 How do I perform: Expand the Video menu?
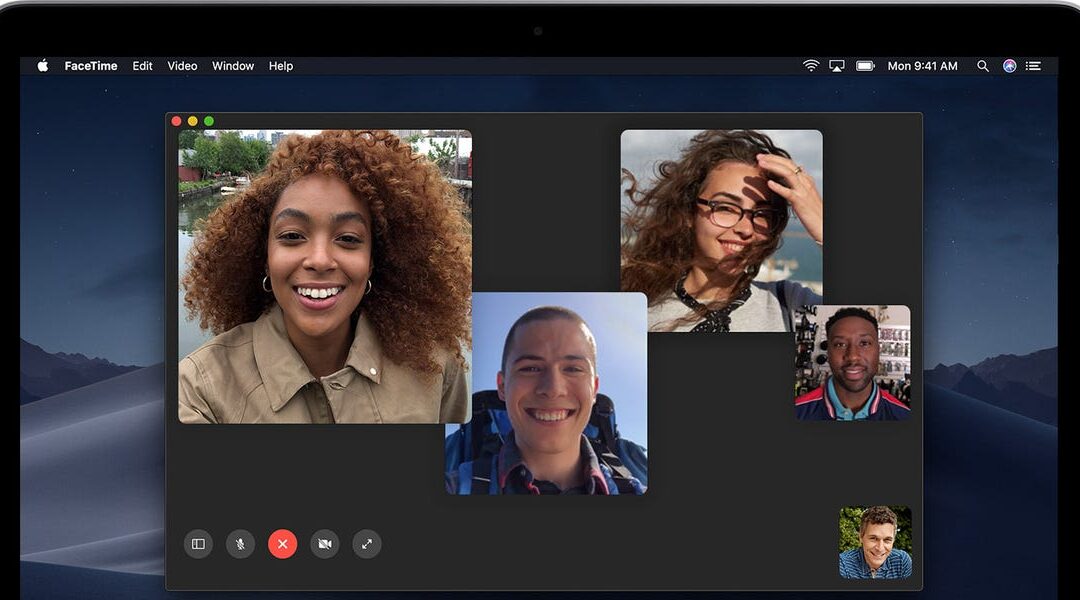pyautogui.click(x=182, y=66)
